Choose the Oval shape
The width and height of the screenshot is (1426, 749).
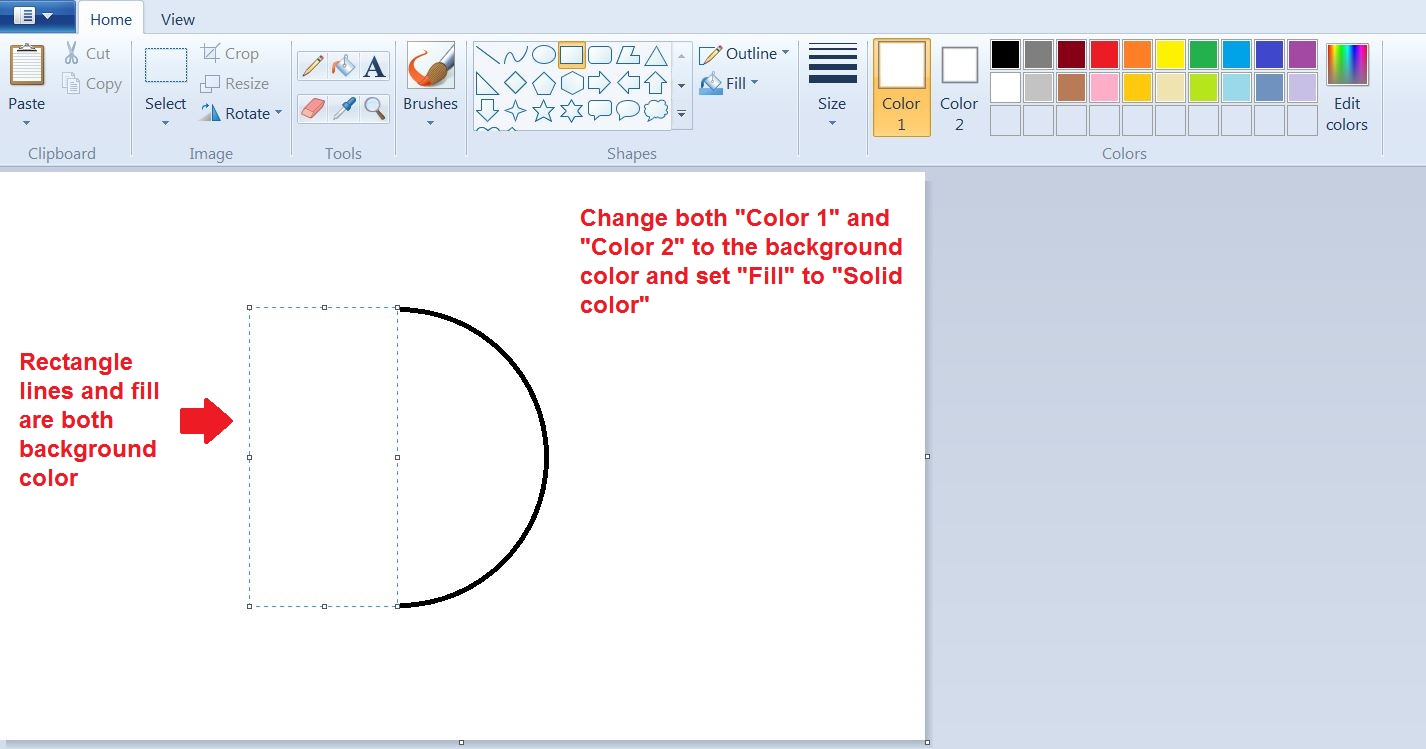(x=543, y=54)
